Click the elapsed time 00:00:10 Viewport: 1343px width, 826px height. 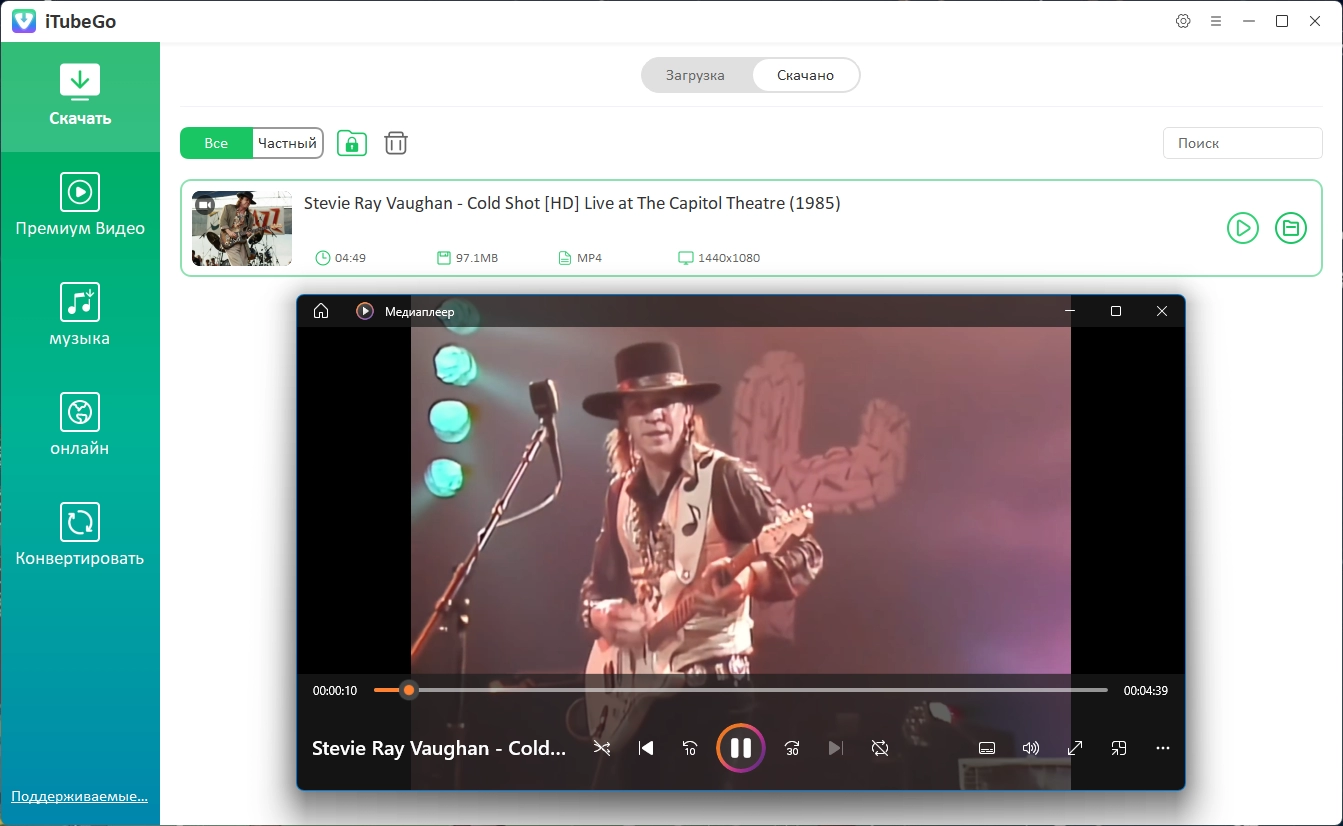[x=335, y=690]
